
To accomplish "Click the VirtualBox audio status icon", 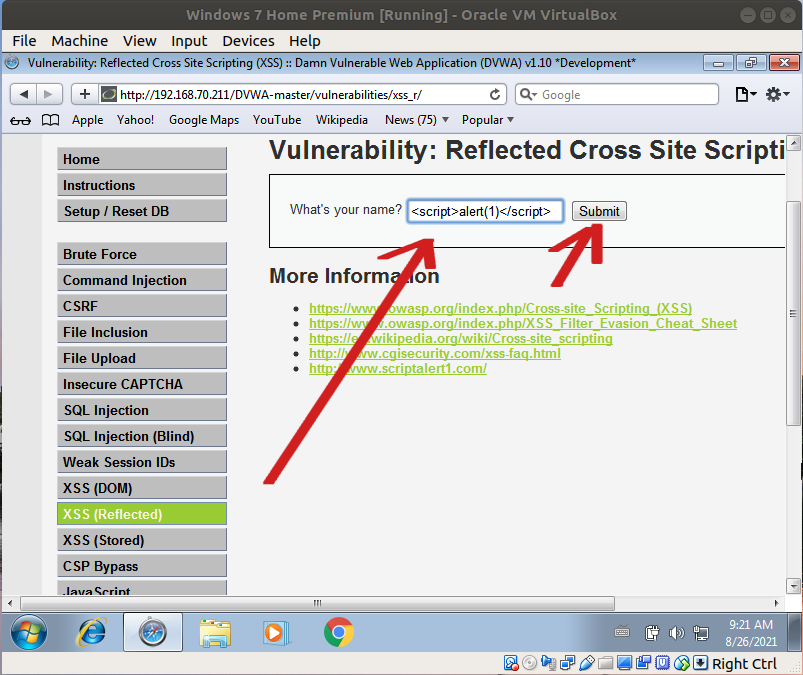I will click(x=548, y=663).
